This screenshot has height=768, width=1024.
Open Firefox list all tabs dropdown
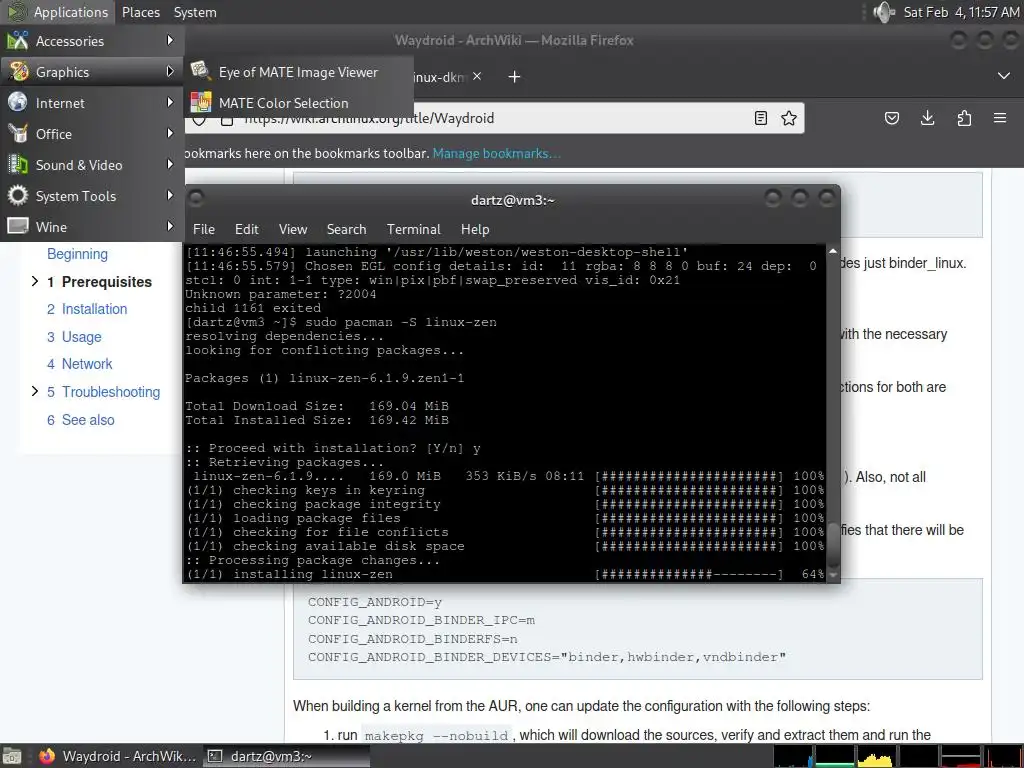(1004, 76)
